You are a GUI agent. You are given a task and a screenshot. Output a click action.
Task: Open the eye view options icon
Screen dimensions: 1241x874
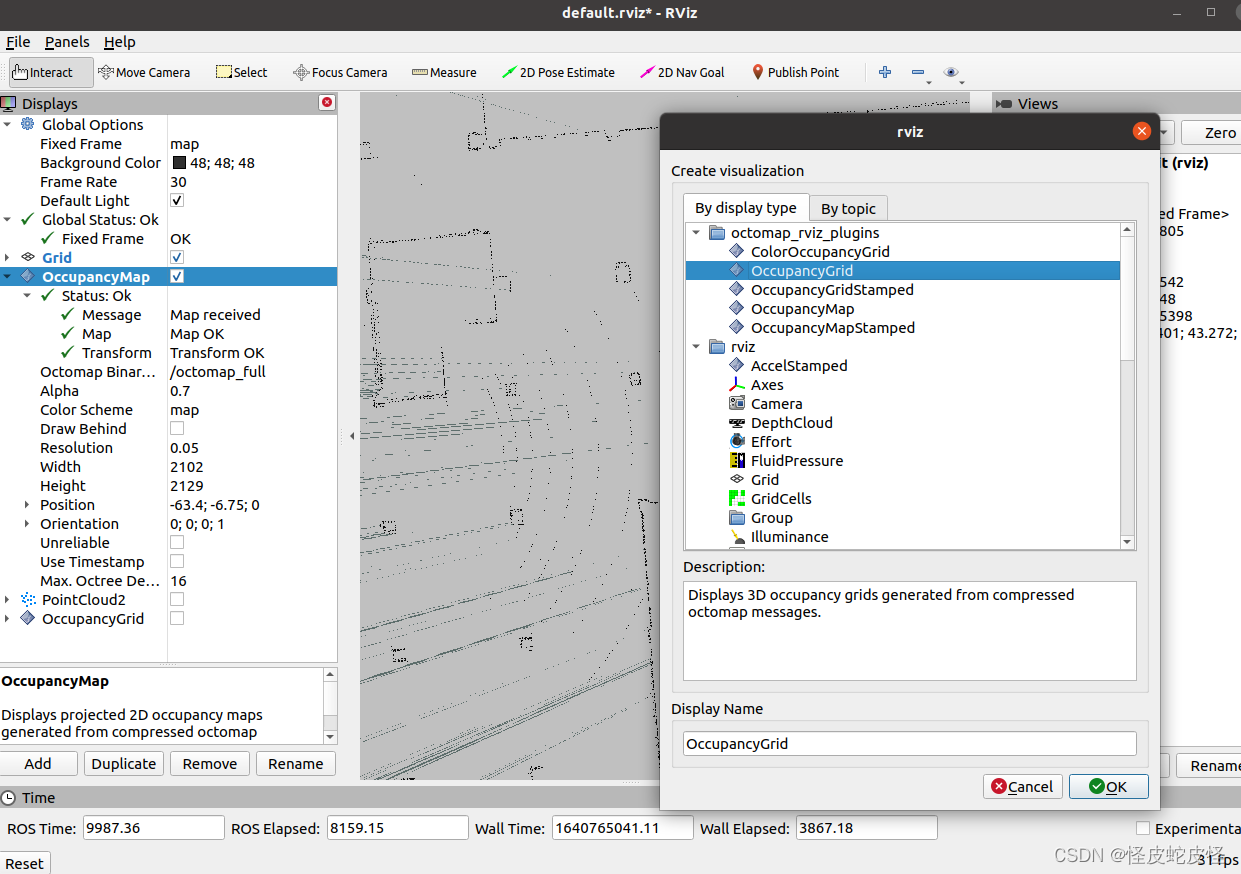(951, 72)
